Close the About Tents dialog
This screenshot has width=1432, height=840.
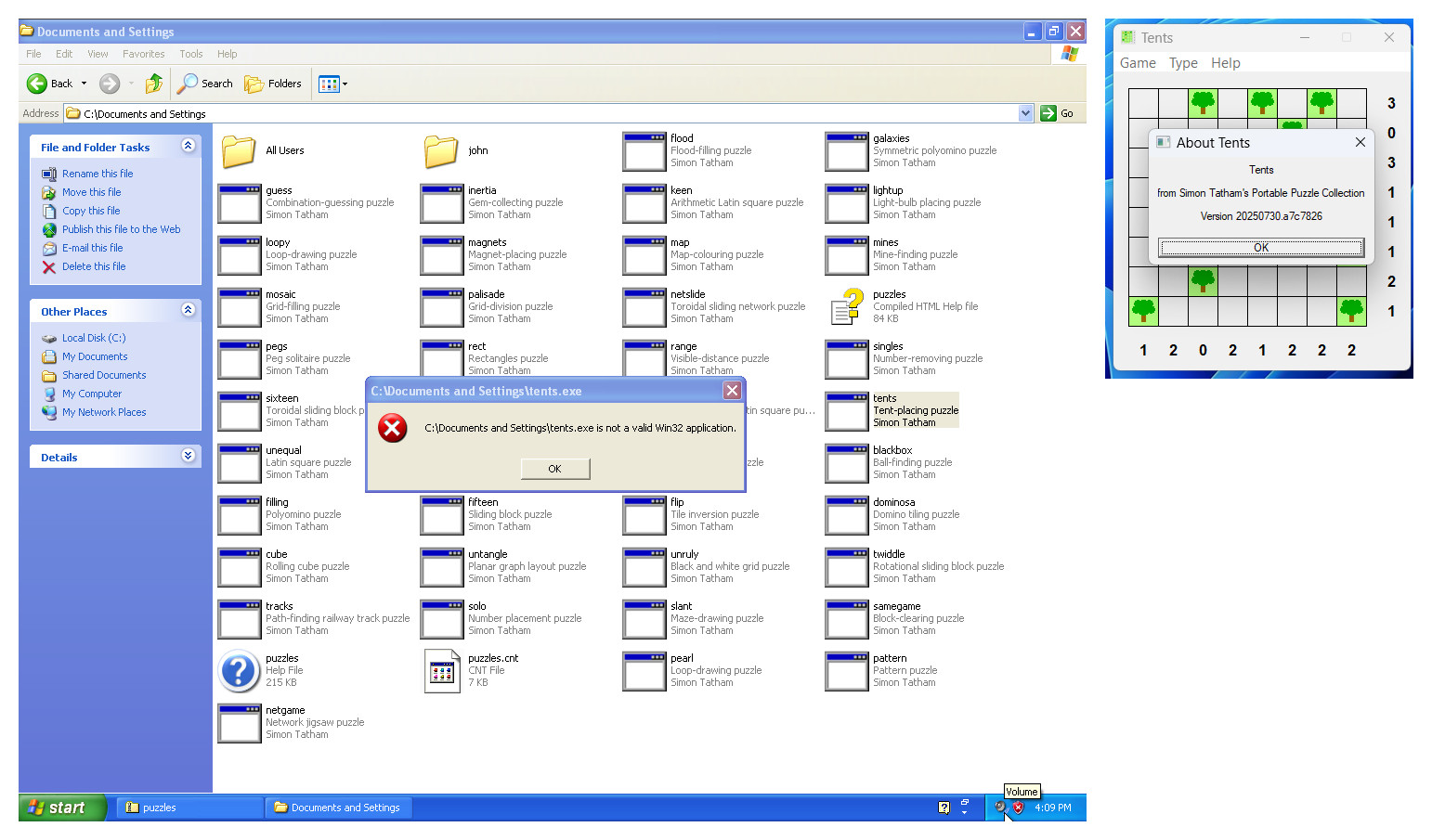(1360, 142)
